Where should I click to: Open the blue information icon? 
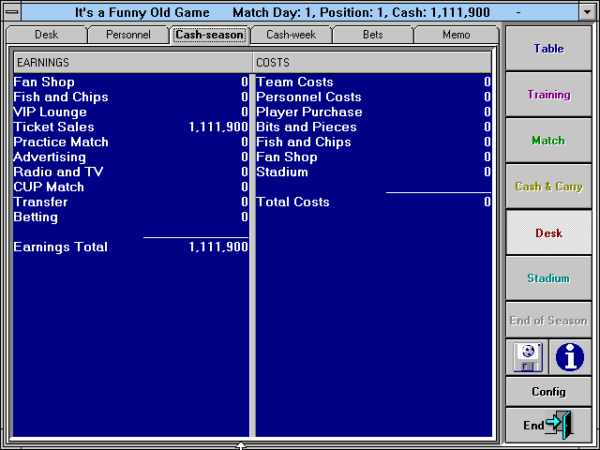coord(570,356)
